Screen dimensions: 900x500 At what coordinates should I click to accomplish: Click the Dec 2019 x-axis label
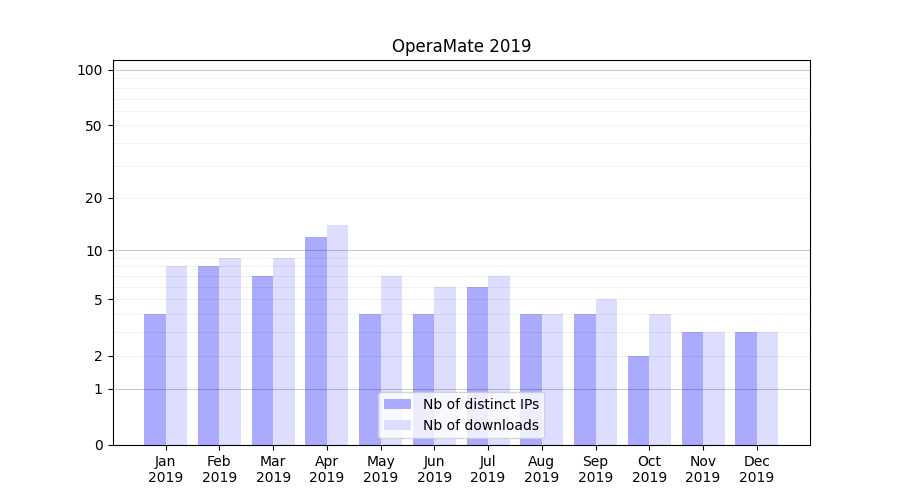click(x=756, y=469)
